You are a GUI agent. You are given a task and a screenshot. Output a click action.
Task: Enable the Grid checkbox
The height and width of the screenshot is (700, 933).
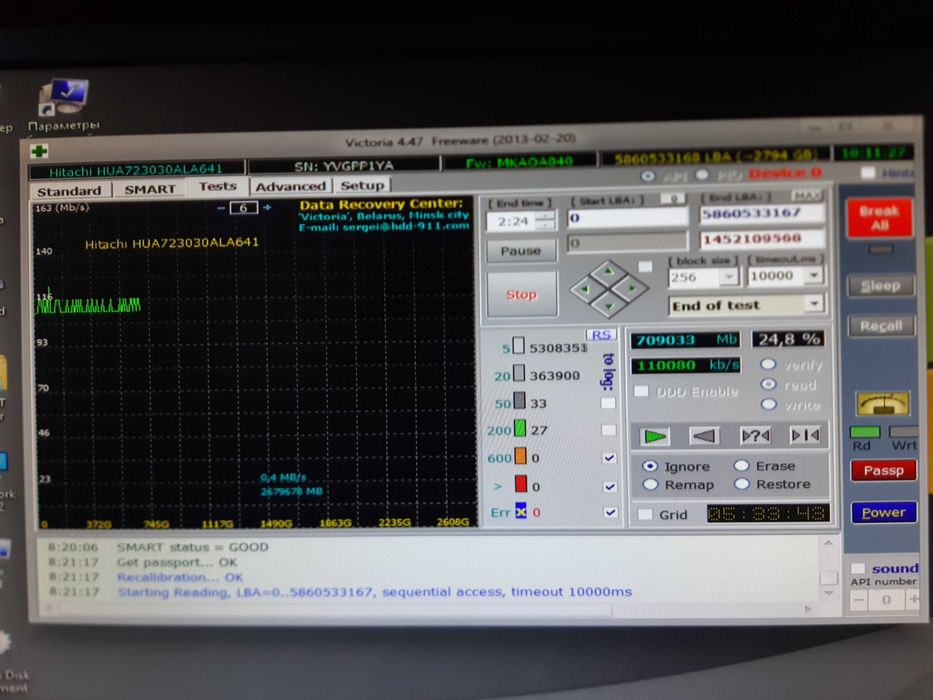coord(644,514)
